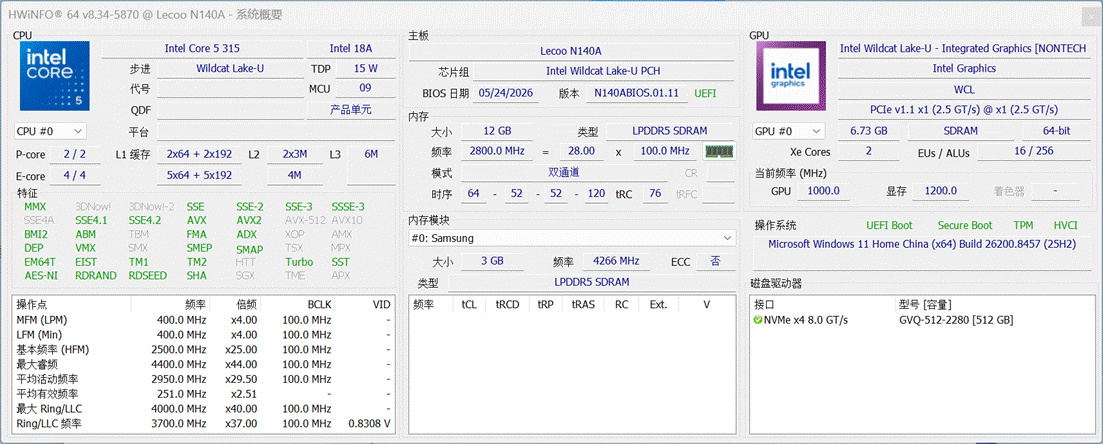
Task: Click the greyed AVX-512 feature label
Action: [x=305, y=220]
